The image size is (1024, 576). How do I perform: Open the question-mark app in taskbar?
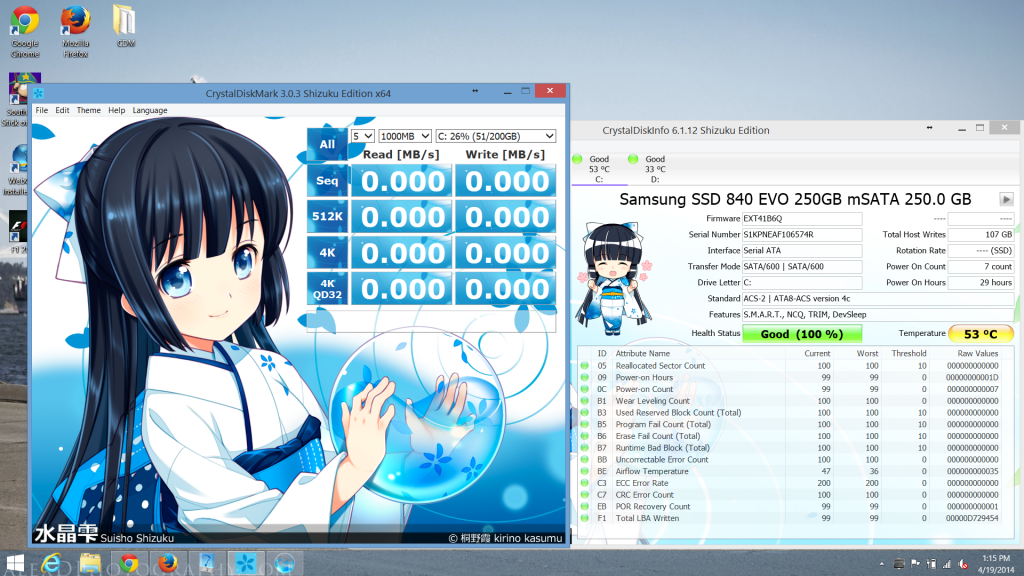pos(207,563)
